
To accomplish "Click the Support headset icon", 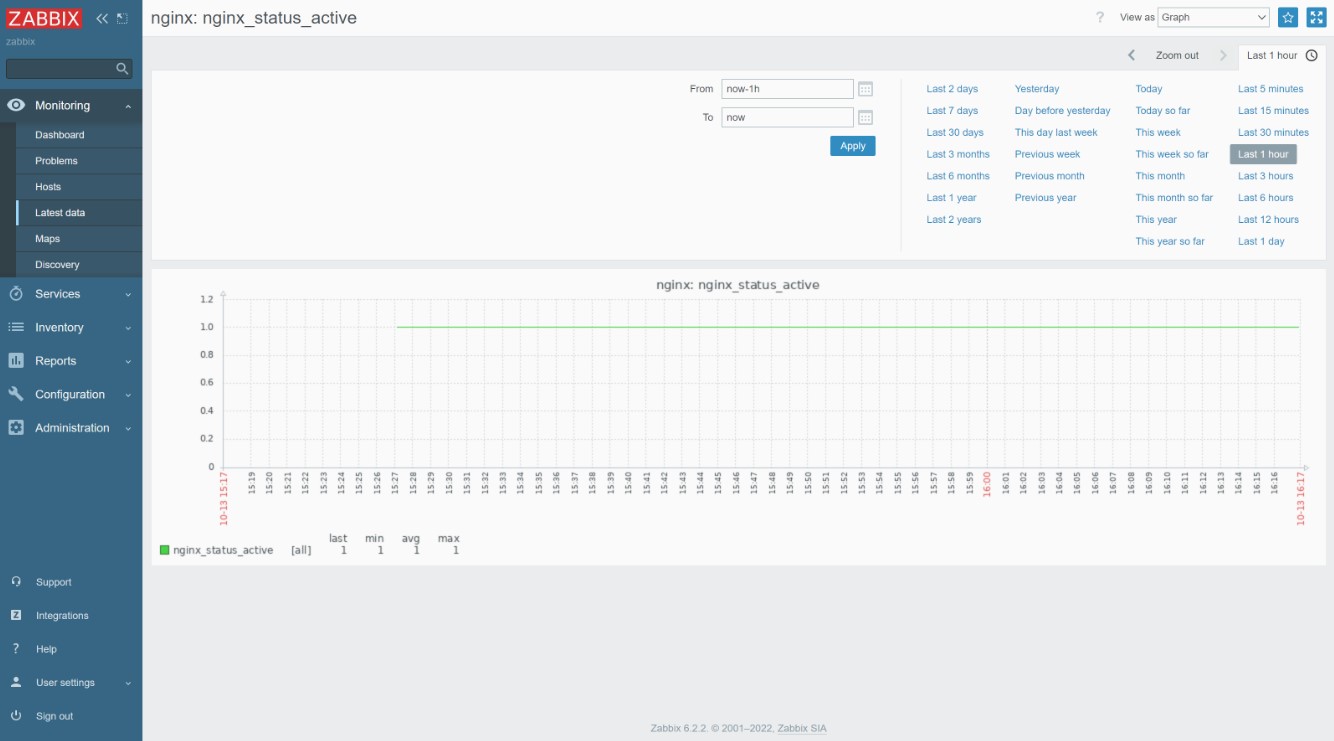I will [16, 582].
